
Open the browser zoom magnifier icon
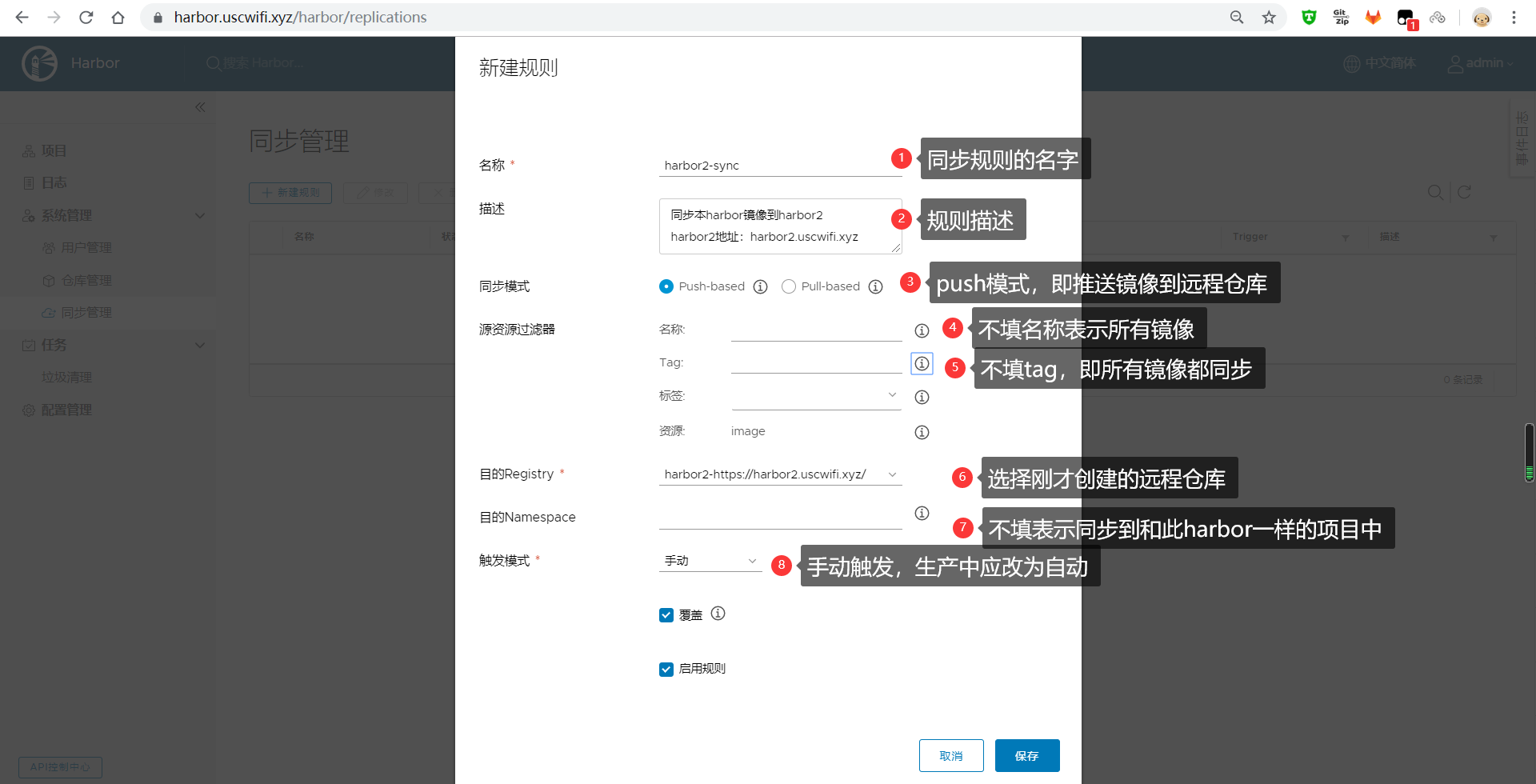click(x=1237, y=17)
